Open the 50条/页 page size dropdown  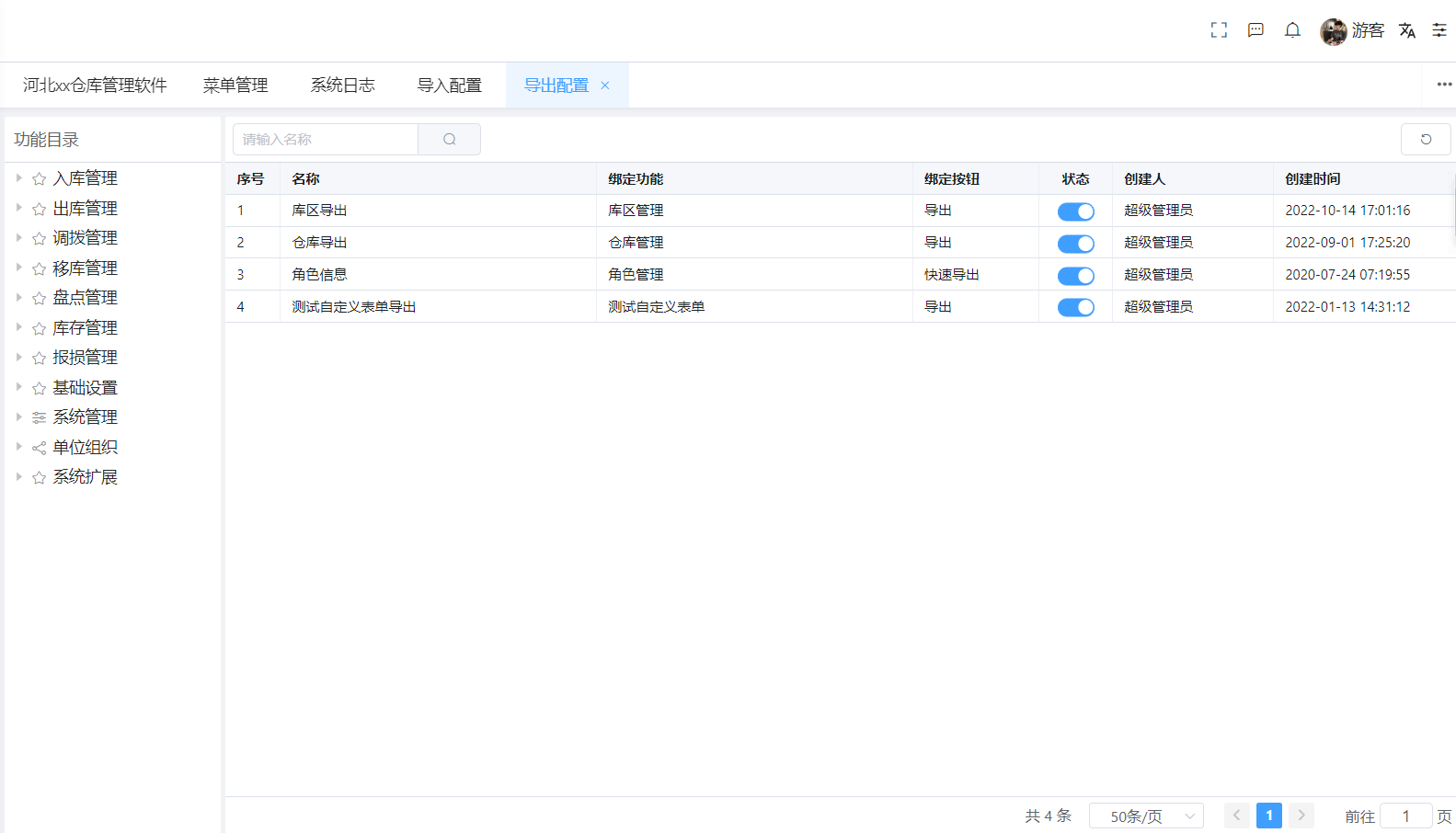[1146, 816]
